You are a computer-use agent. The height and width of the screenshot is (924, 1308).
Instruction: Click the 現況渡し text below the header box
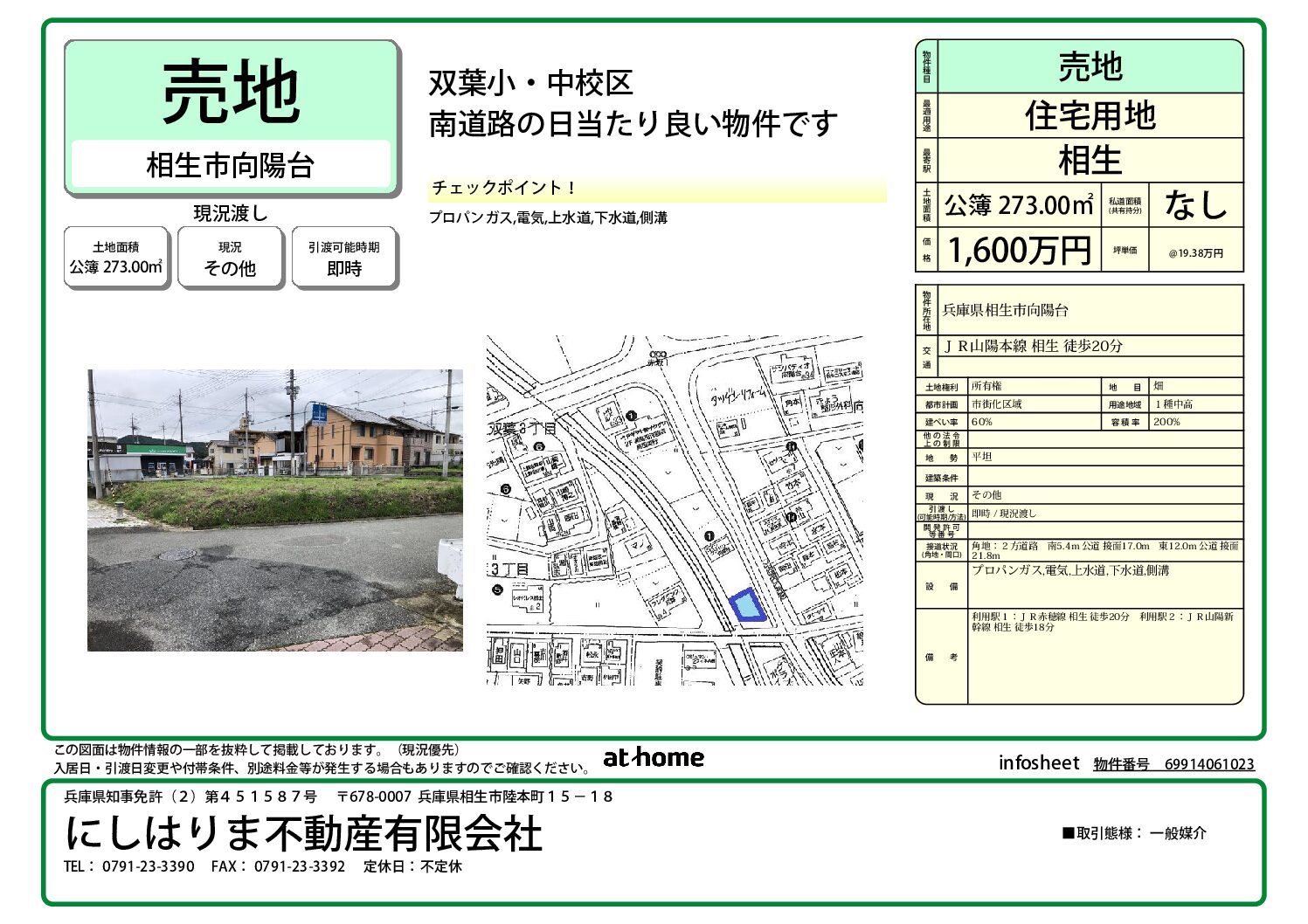[x=231, y=213]
